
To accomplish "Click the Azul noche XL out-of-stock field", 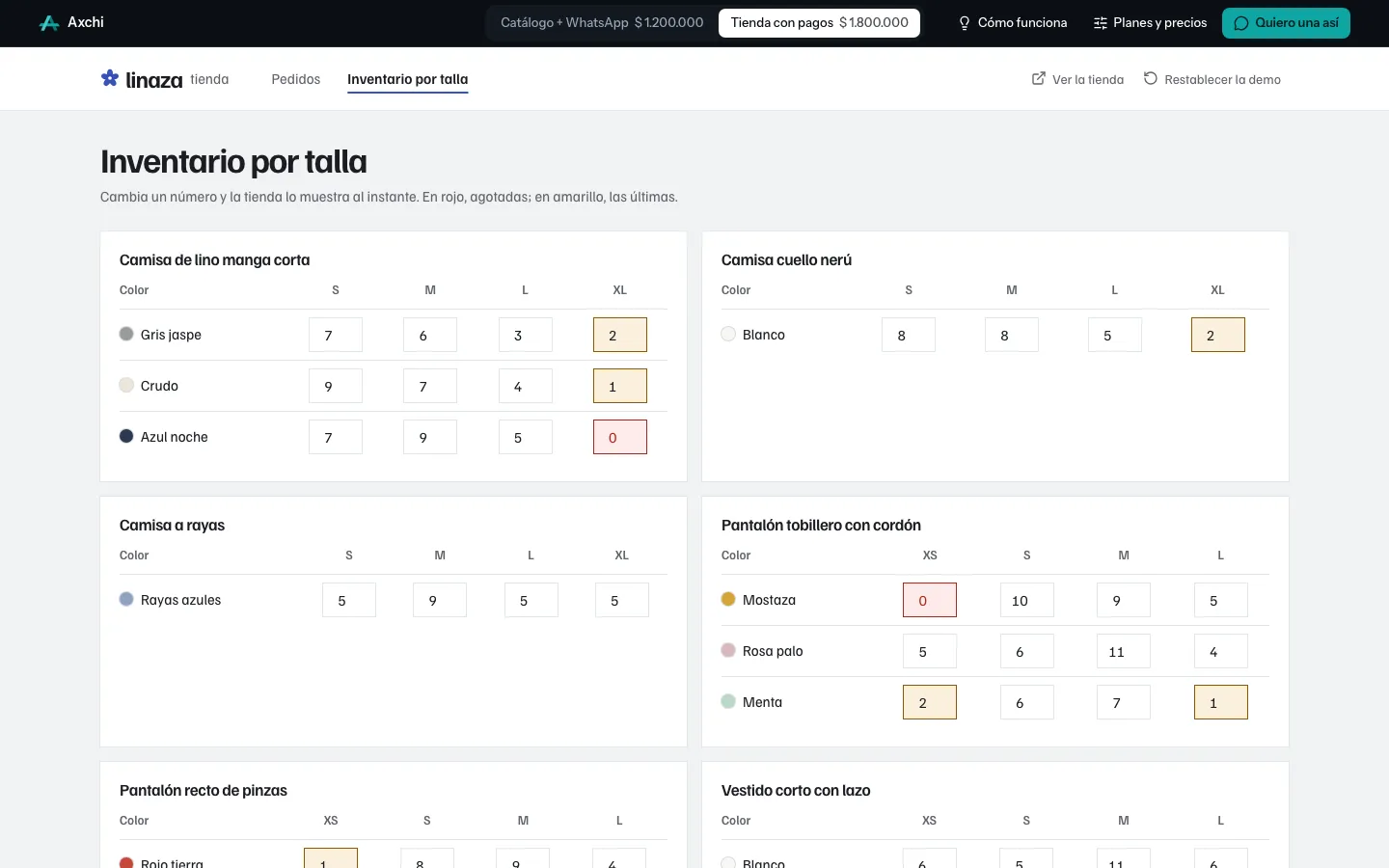I will [x=620, y=437].
